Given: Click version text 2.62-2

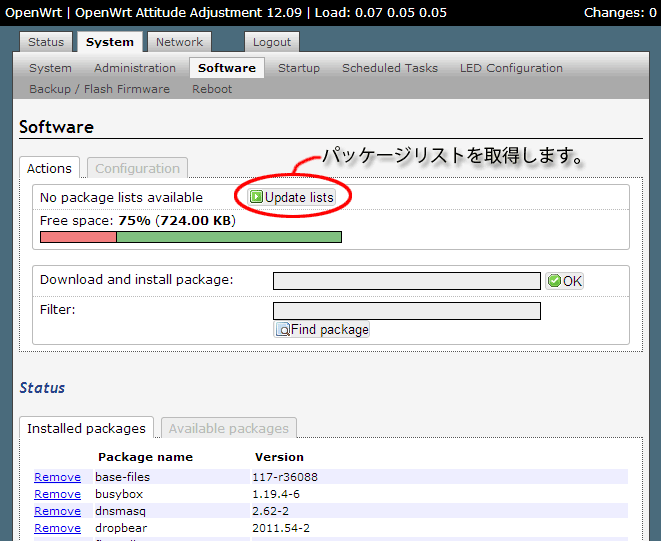Looking at the screenshot, I should coord(271,511).
